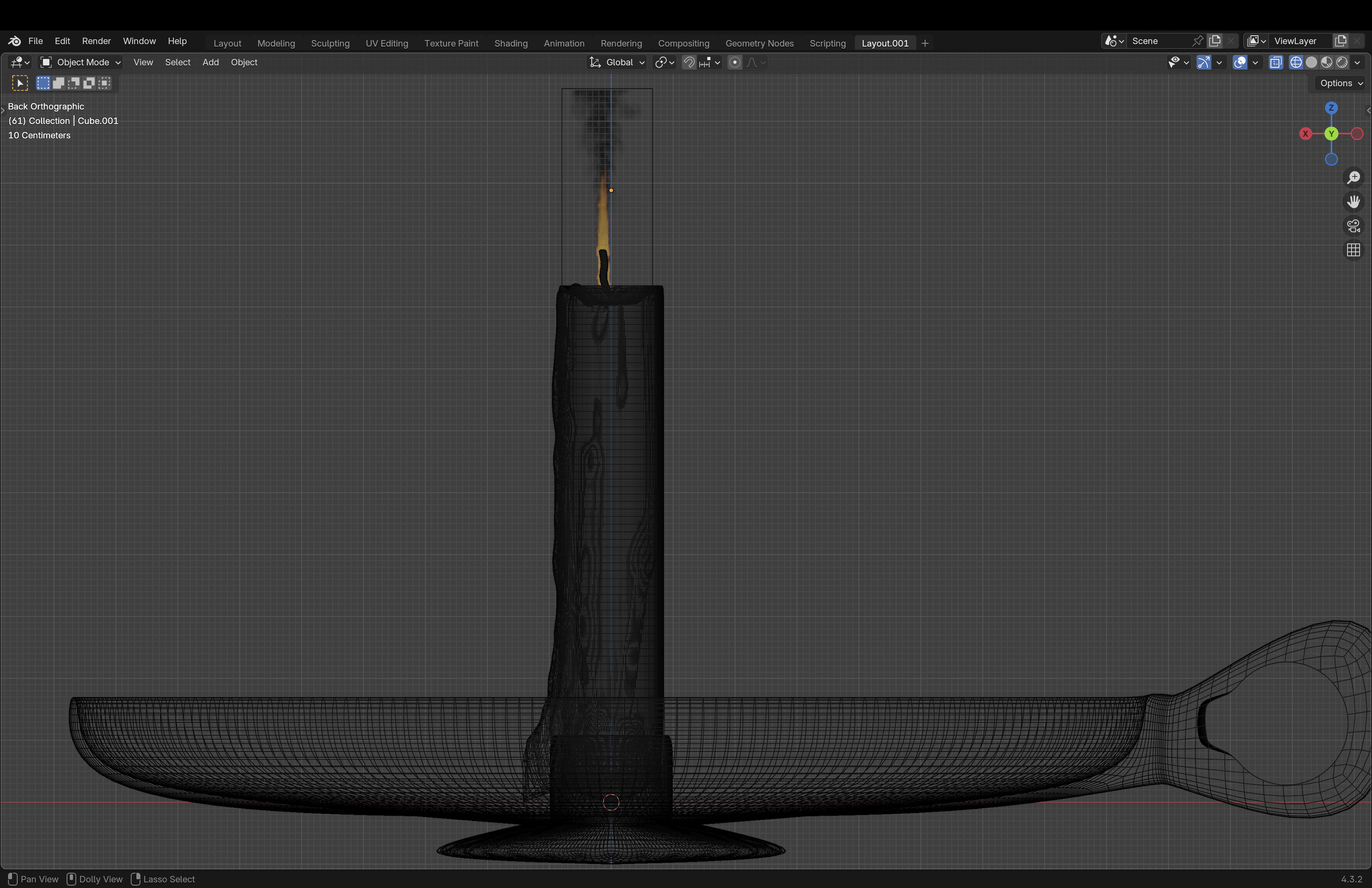The image size is (1372, 888).
Task: Click the Blender logo icon
Action: [14, 41]
